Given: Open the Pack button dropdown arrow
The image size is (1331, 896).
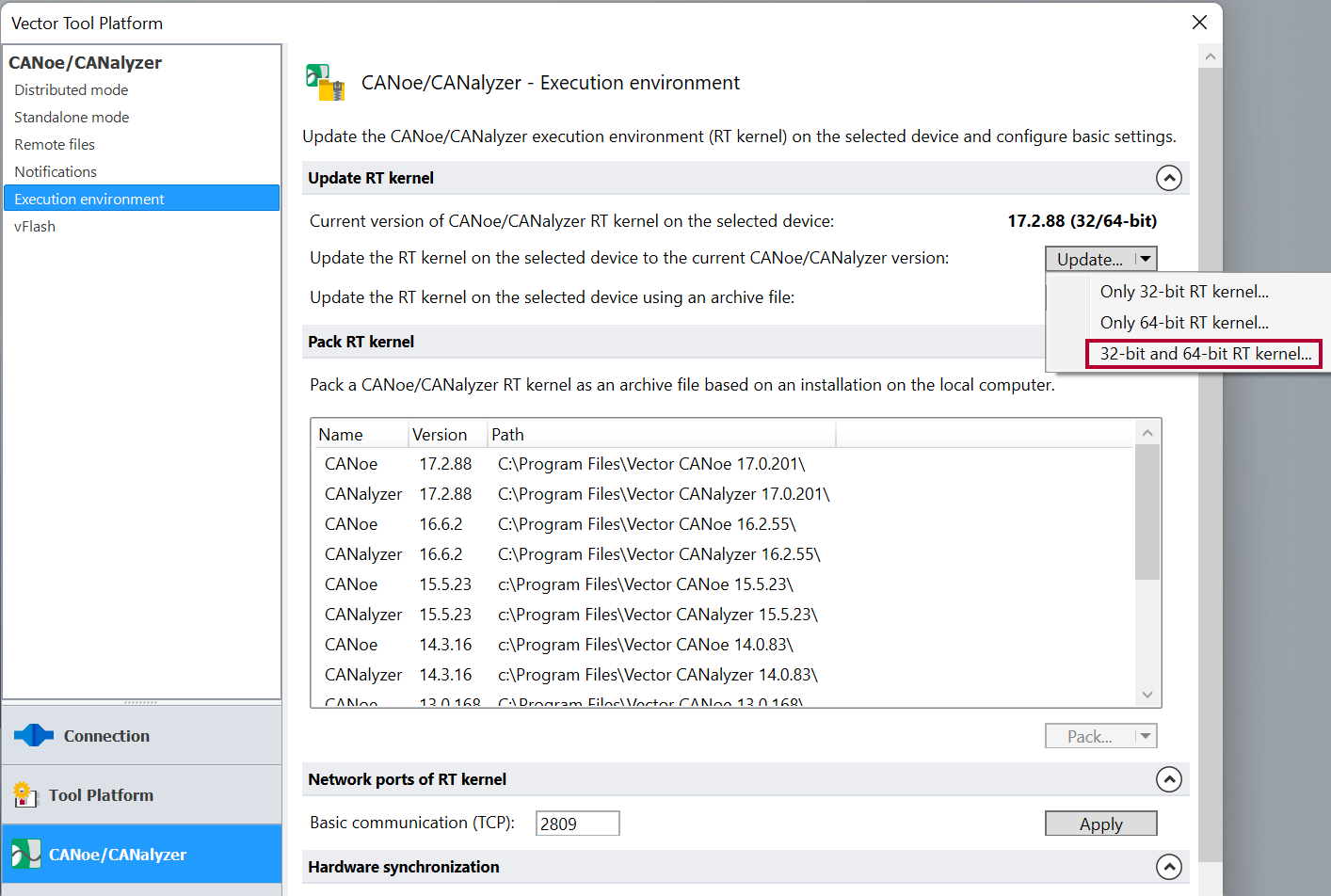Looking at the screenshot, I should 1146,736.
